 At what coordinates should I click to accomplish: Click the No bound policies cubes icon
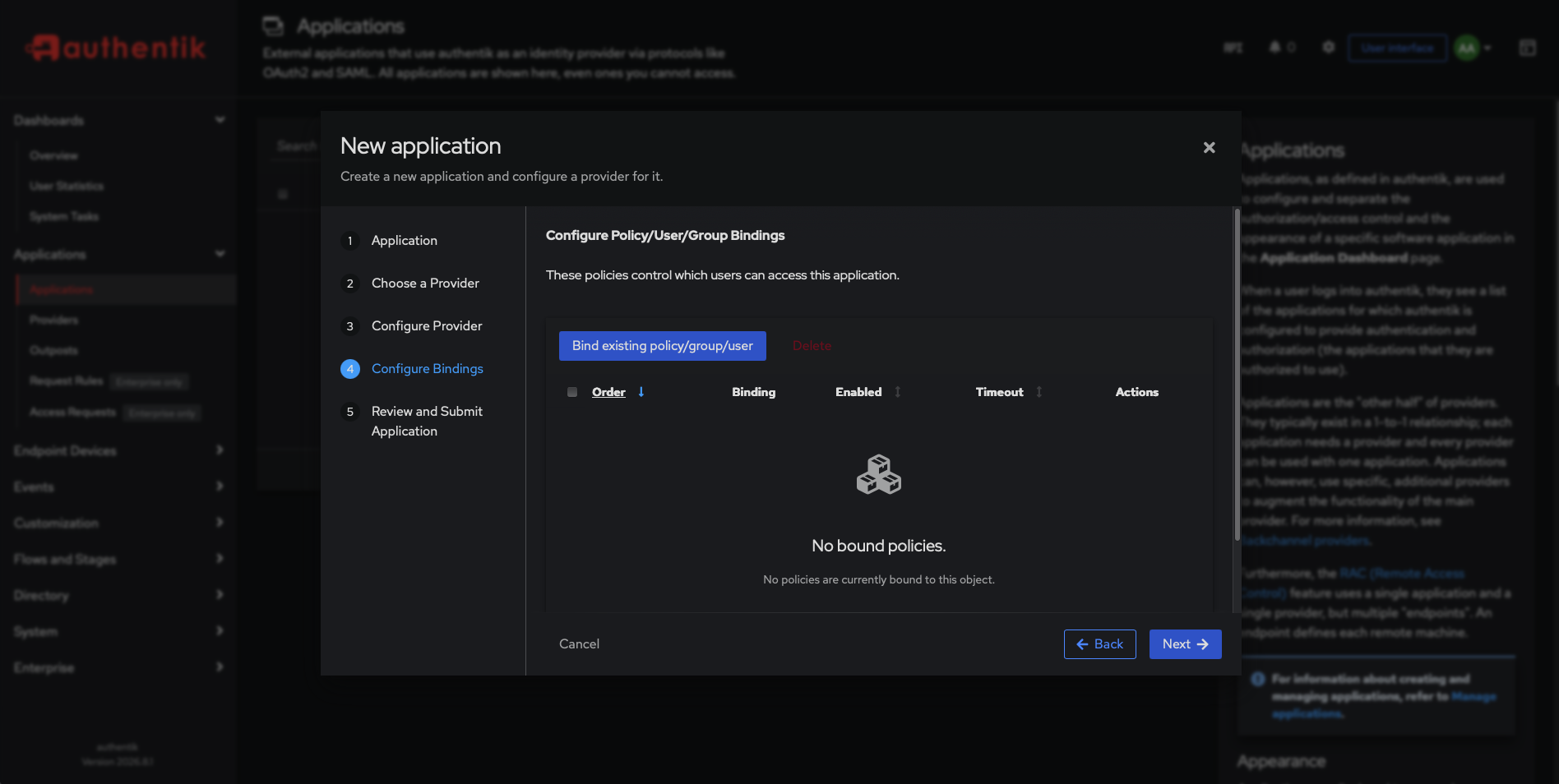[879, 474]
